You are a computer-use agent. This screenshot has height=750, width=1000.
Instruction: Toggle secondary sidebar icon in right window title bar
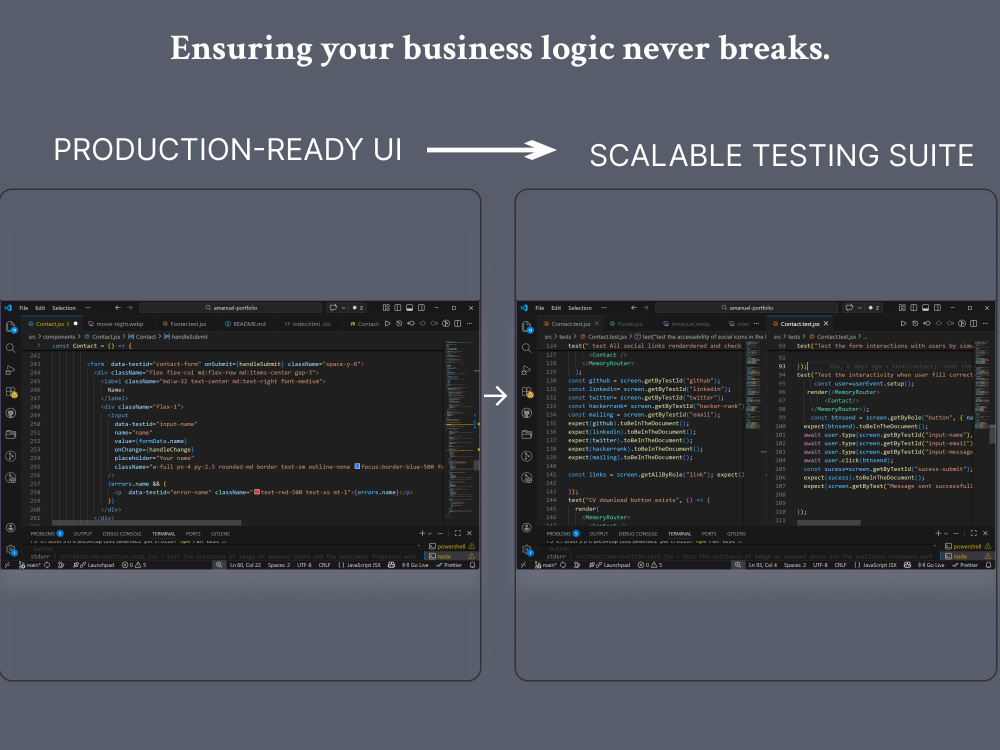pyautogui.click(x=938, y=307)
